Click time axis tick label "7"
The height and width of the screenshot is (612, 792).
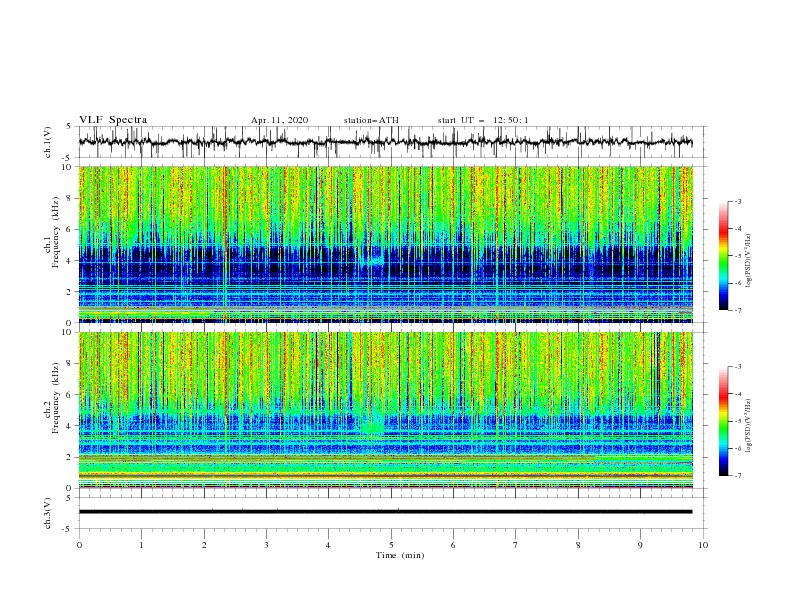516,545
